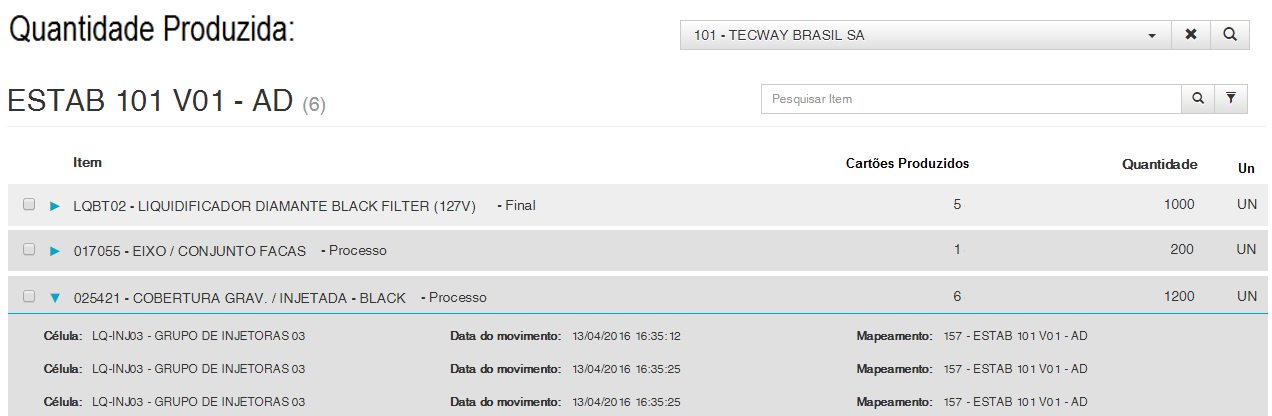Click the 017055 - Eixo / Conjunto Facas name
Image resolution: width=1272 pixels, height=416 pixels.
pyautogui.click(x=190, y=251)
